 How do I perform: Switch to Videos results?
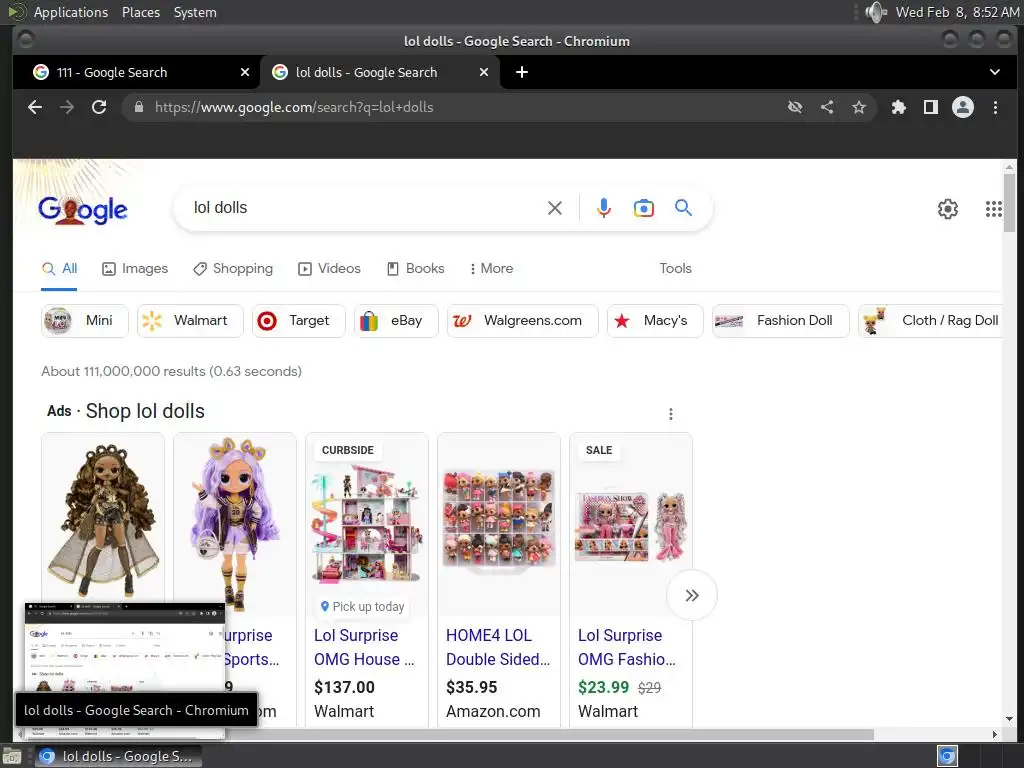(x=329, y=268)
